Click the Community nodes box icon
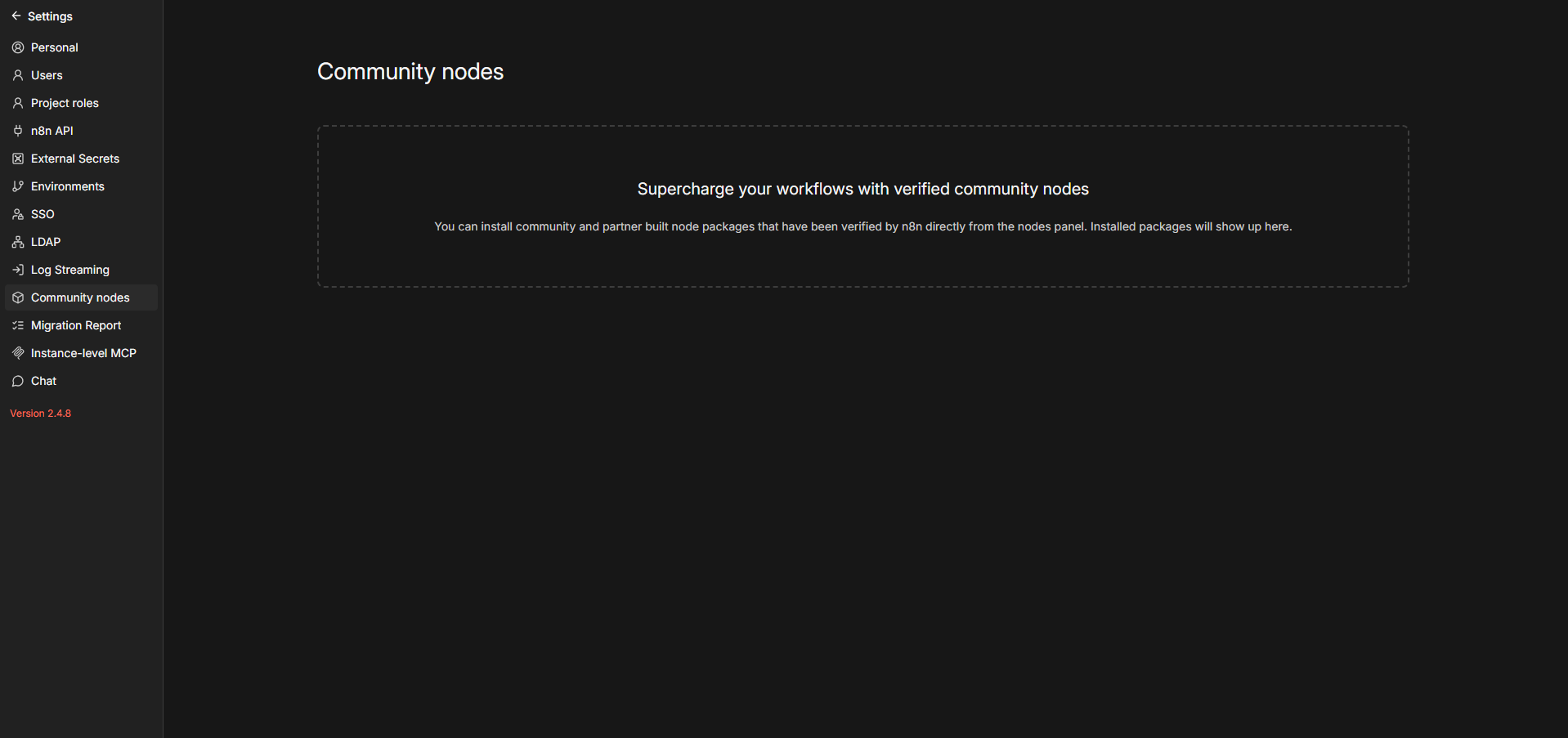Viewport: 1568px width, 738px height. coord(18,297)
